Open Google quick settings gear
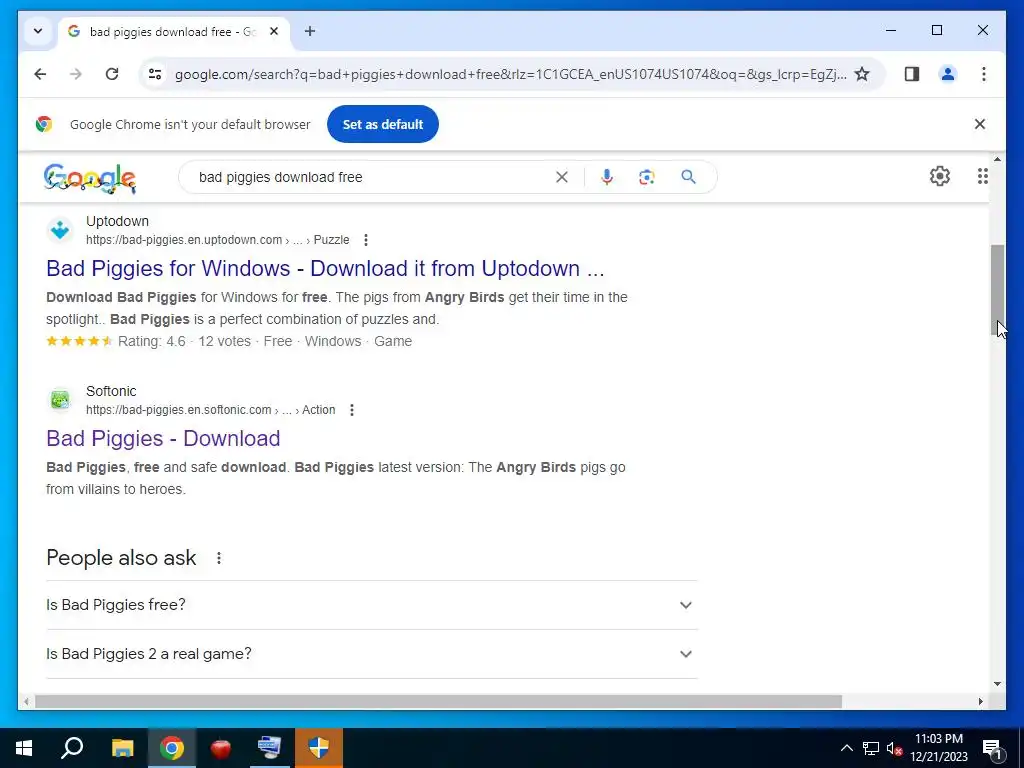 tap(940, 176)
